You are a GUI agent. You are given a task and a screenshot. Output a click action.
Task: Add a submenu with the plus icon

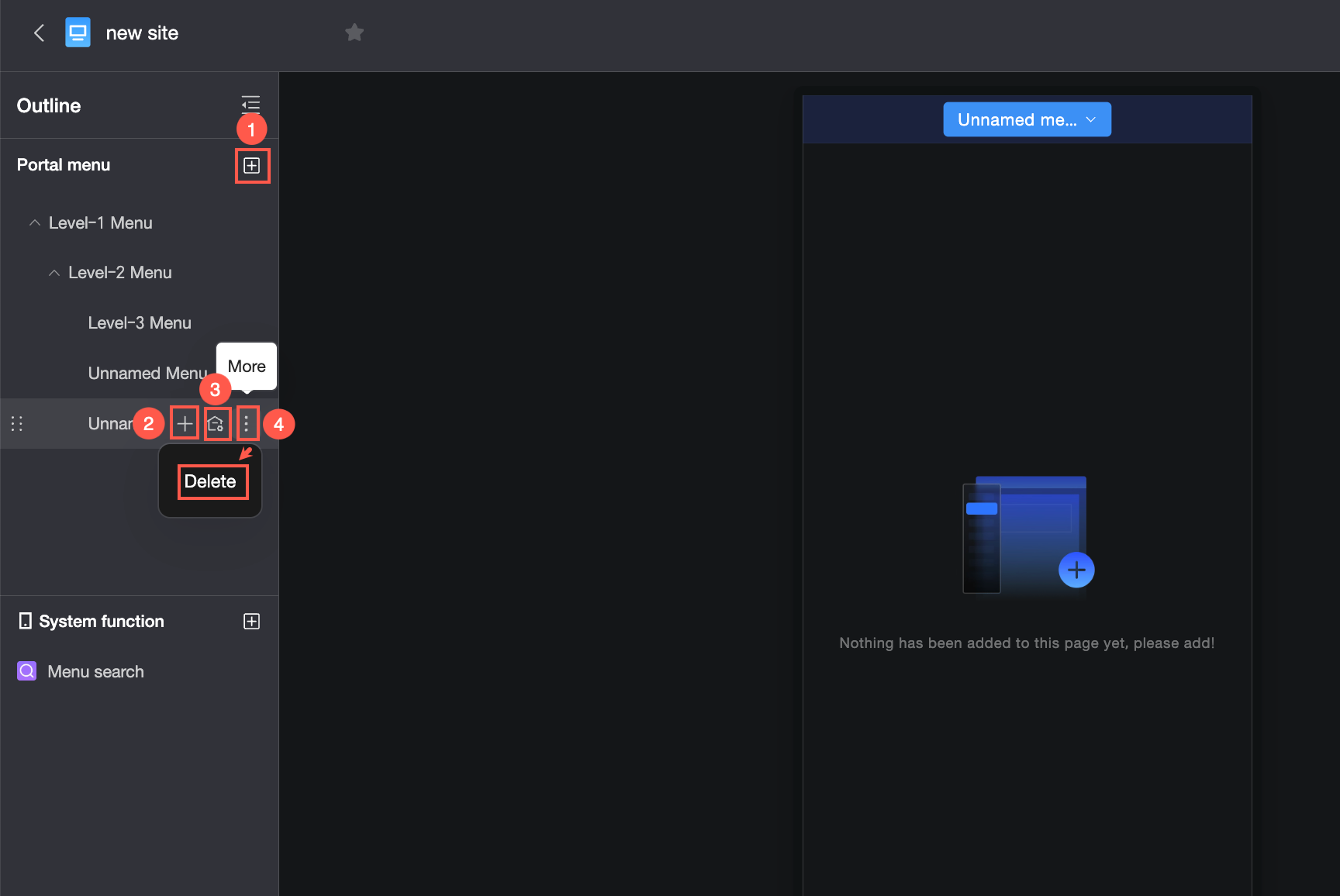coord(185,423)
